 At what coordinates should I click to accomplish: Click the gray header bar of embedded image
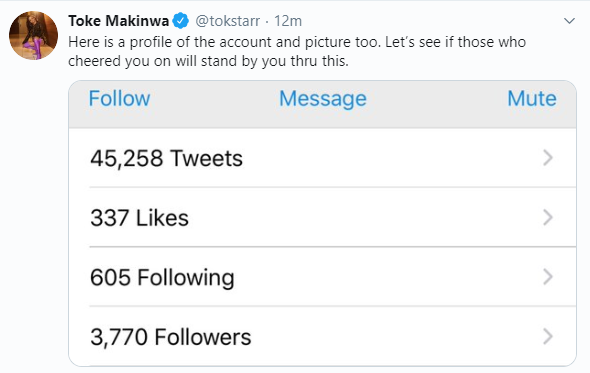point(322,104)
